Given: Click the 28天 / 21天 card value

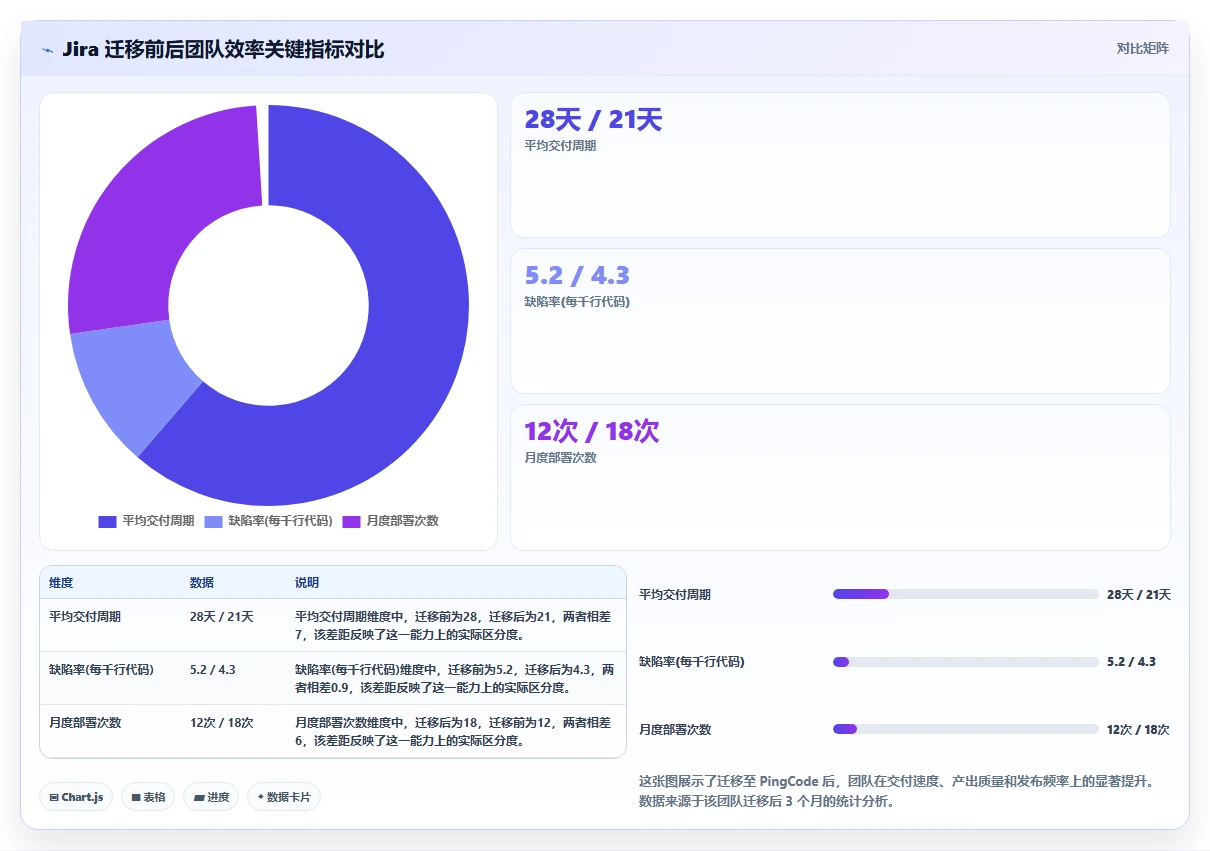Looking at the screenshot, I should pyautogui.click(x=593, y=120).
